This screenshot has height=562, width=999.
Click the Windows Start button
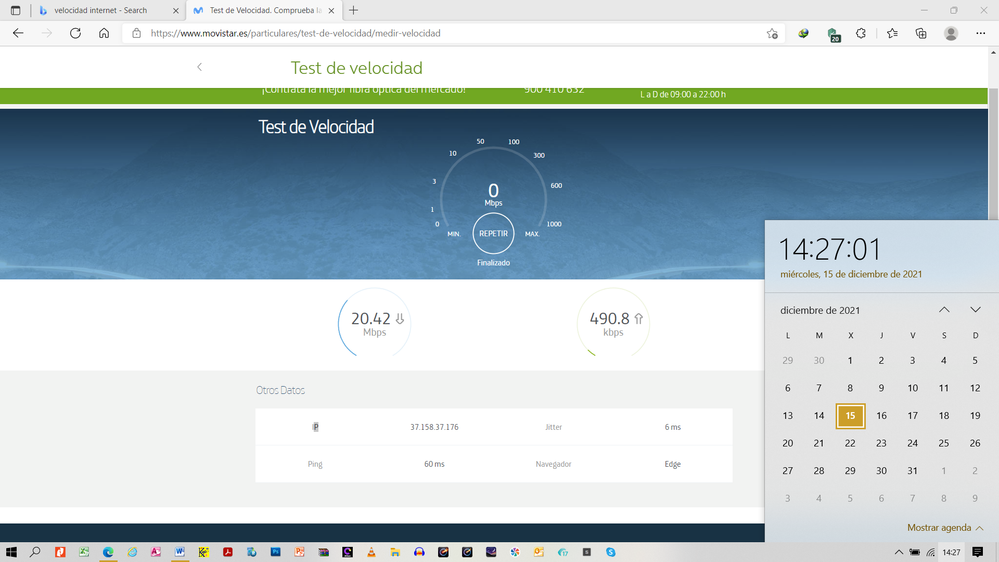coord(12,552)
